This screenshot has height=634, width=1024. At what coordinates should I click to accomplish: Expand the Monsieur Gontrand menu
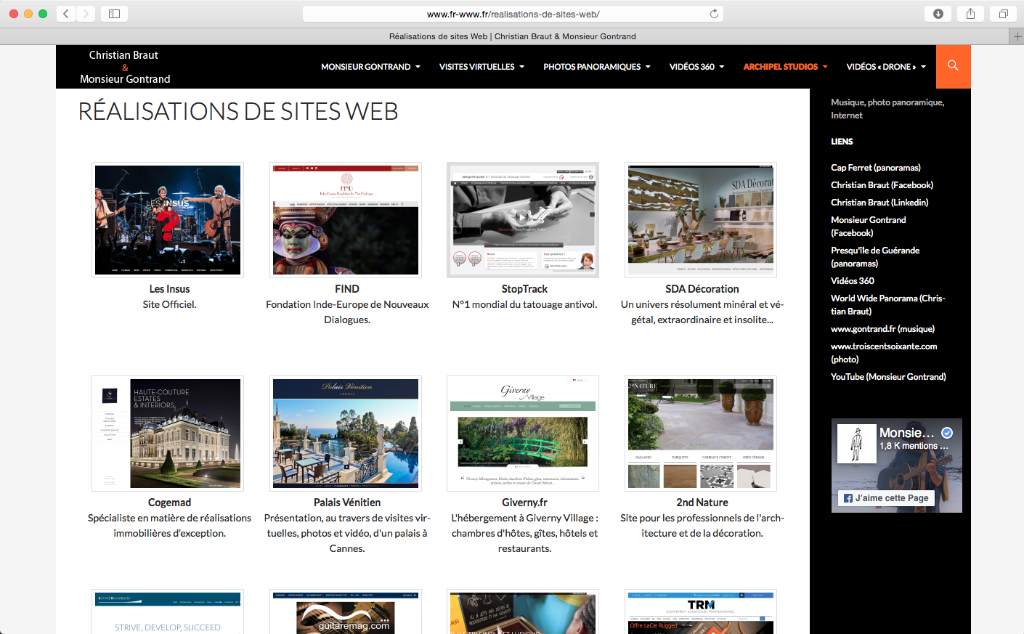370,67
